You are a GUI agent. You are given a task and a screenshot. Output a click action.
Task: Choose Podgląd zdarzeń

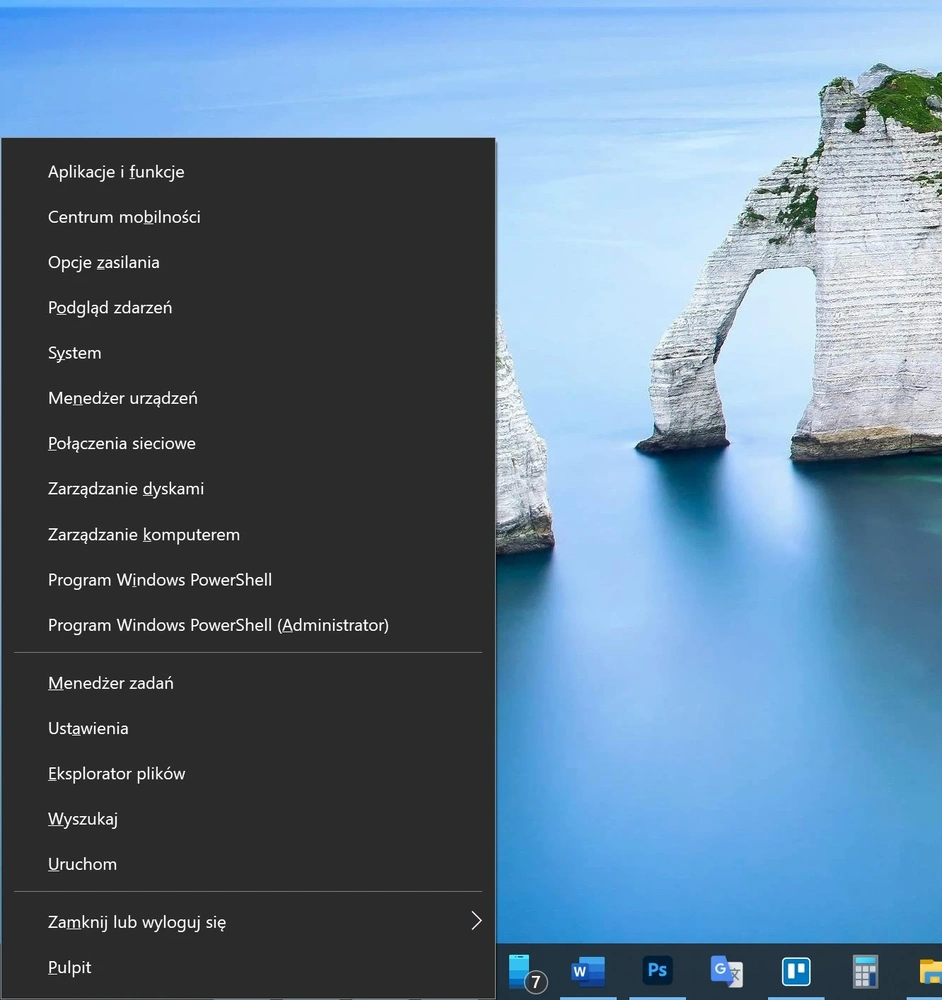click(248, 307)
